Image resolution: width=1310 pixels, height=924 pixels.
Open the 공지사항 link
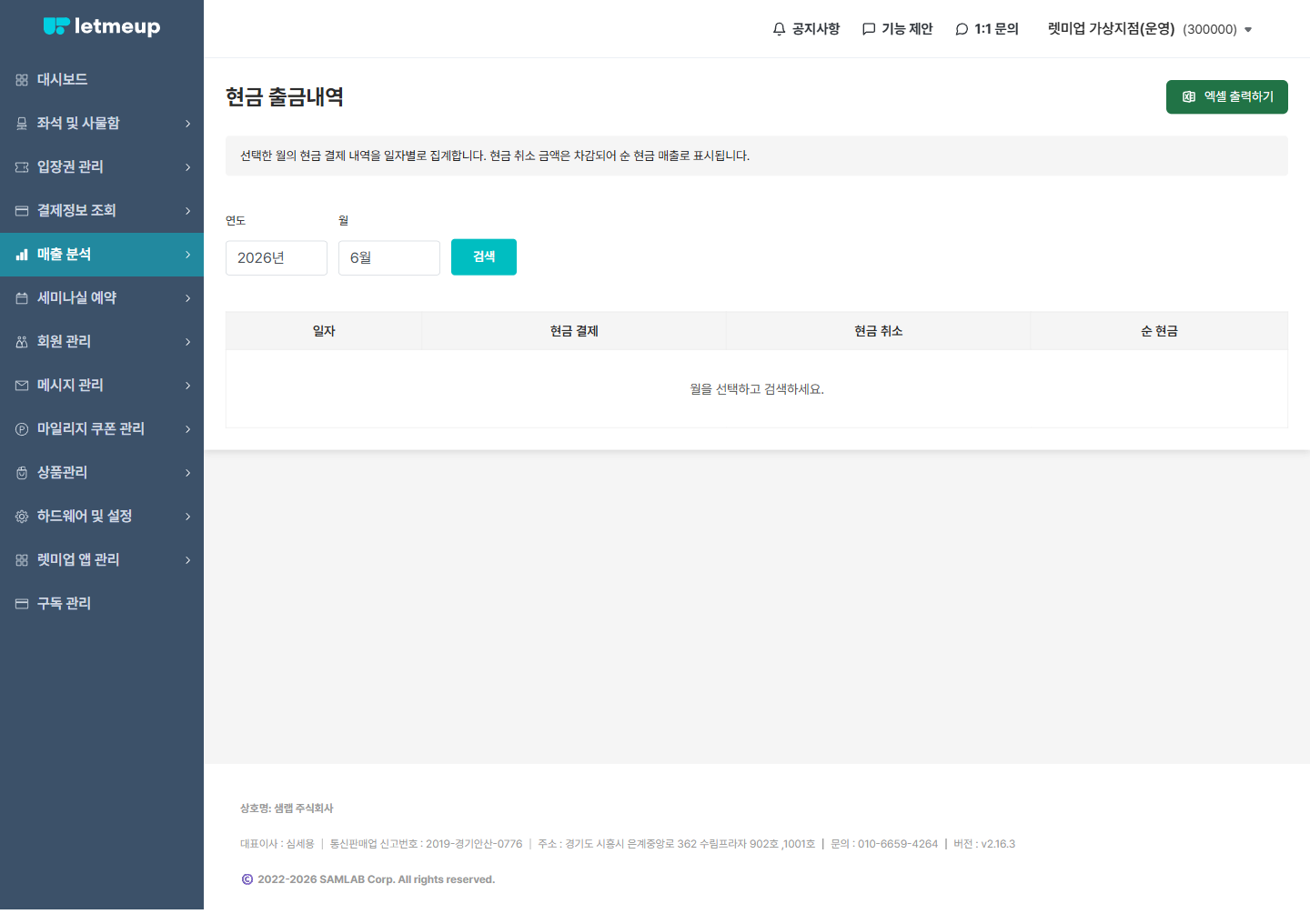click(x=806, y=29)
